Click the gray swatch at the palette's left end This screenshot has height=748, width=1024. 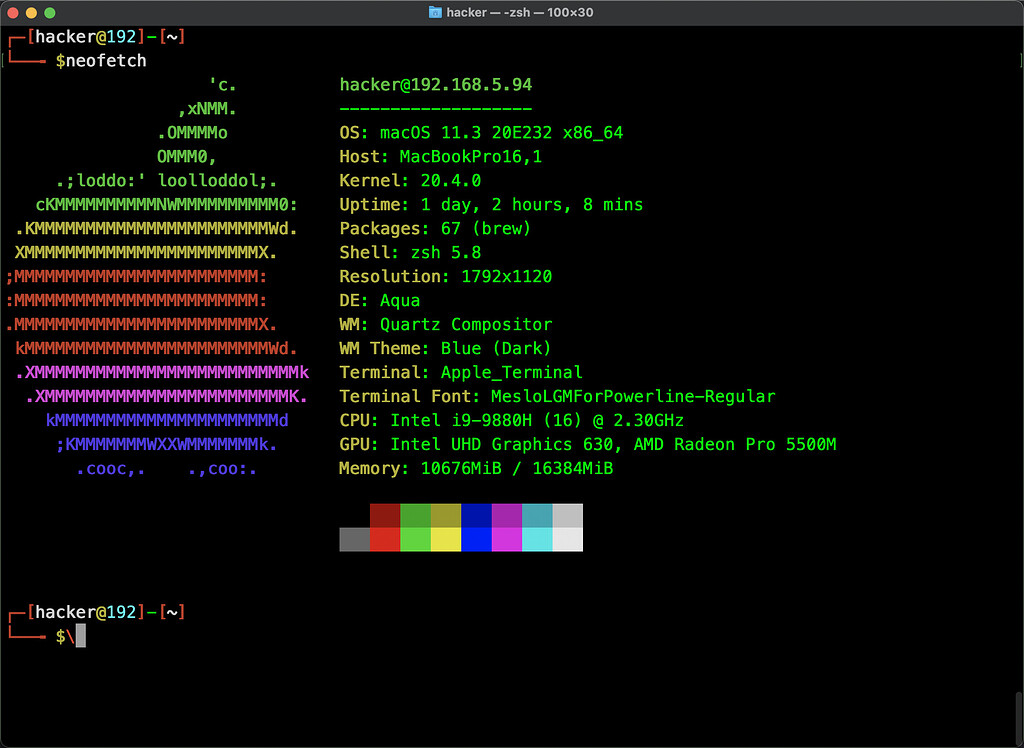click(355, 540)
